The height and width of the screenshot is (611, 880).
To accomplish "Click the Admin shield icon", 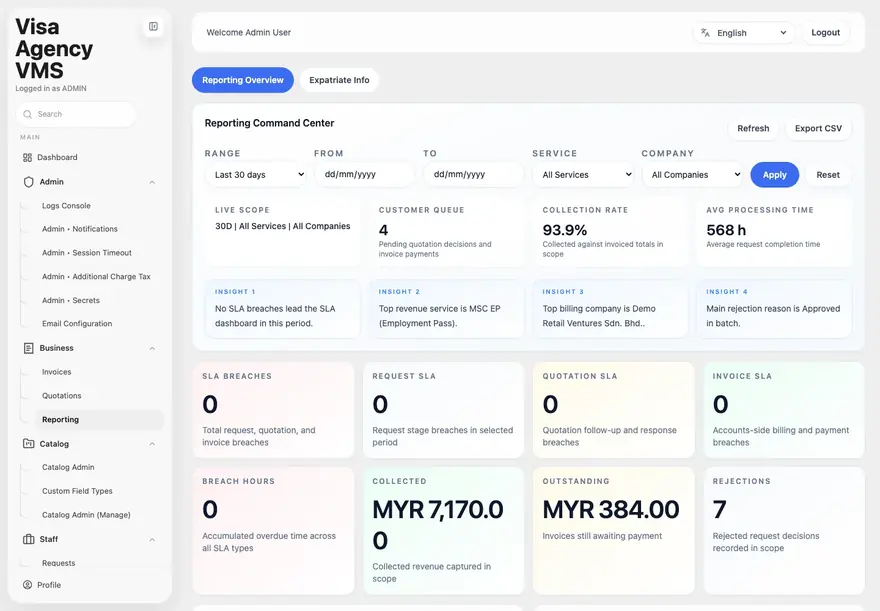I will point(29,182).
